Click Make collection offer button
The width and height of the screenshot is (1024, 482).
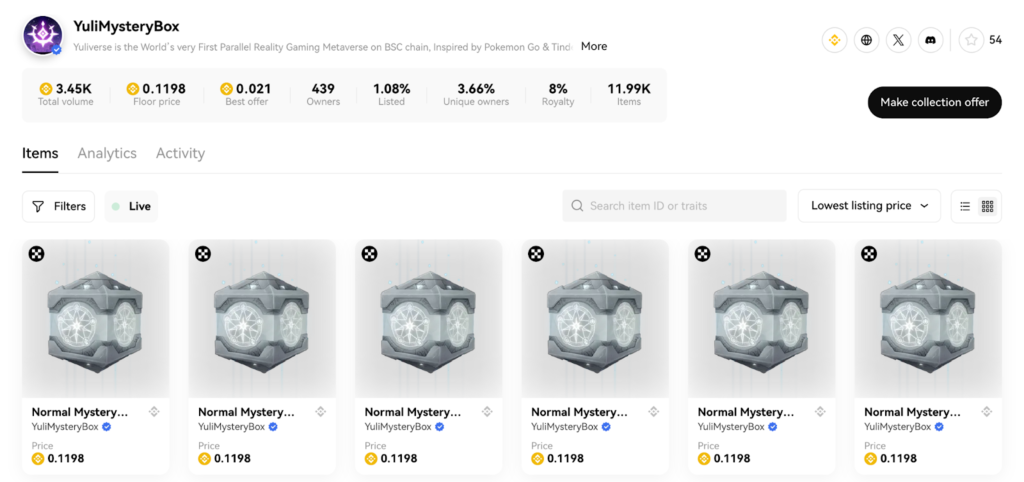[x=935, y=103]
